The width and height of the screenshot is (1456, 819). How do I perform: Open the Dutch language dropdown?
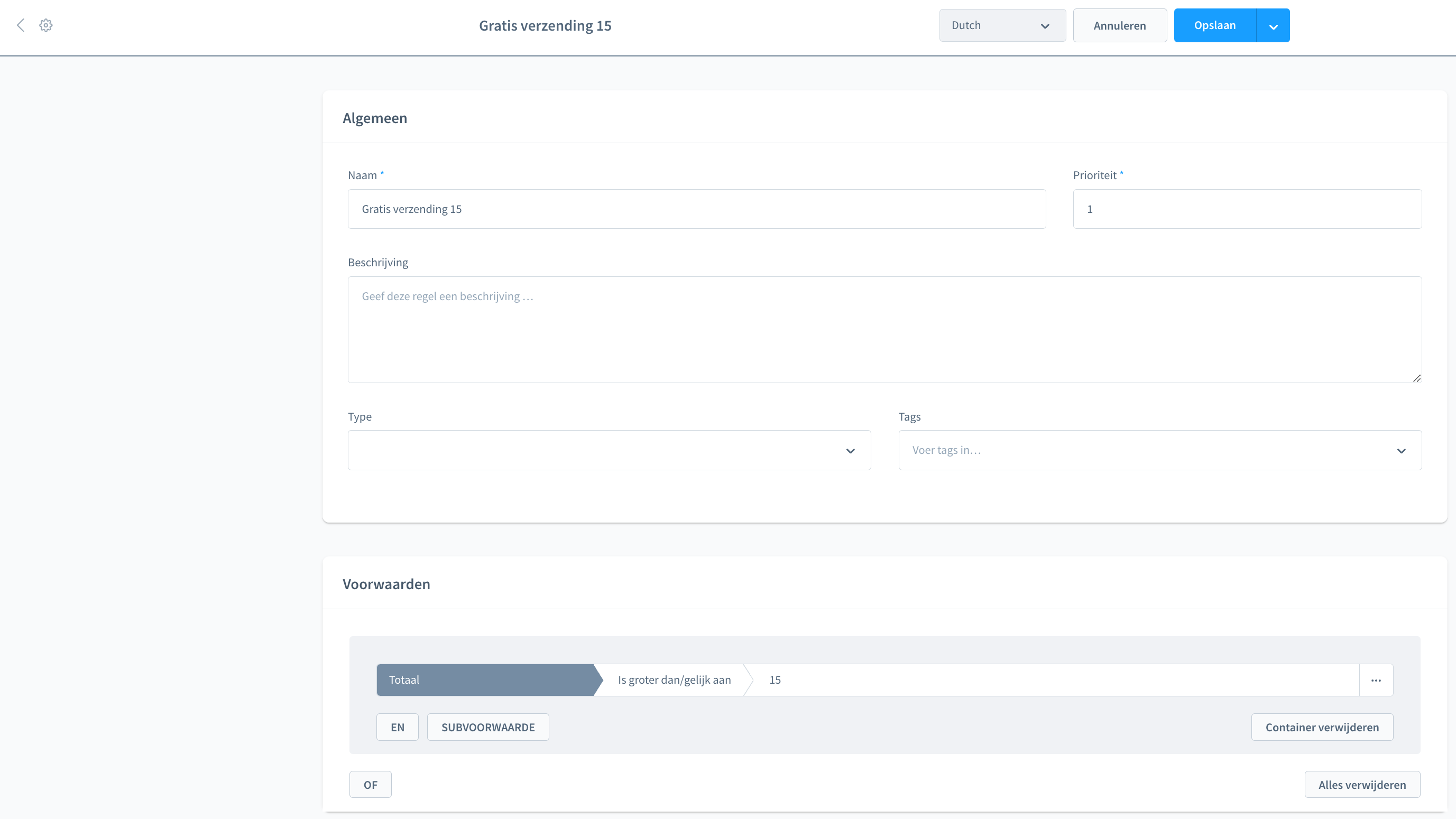[x=1002, y=25]
